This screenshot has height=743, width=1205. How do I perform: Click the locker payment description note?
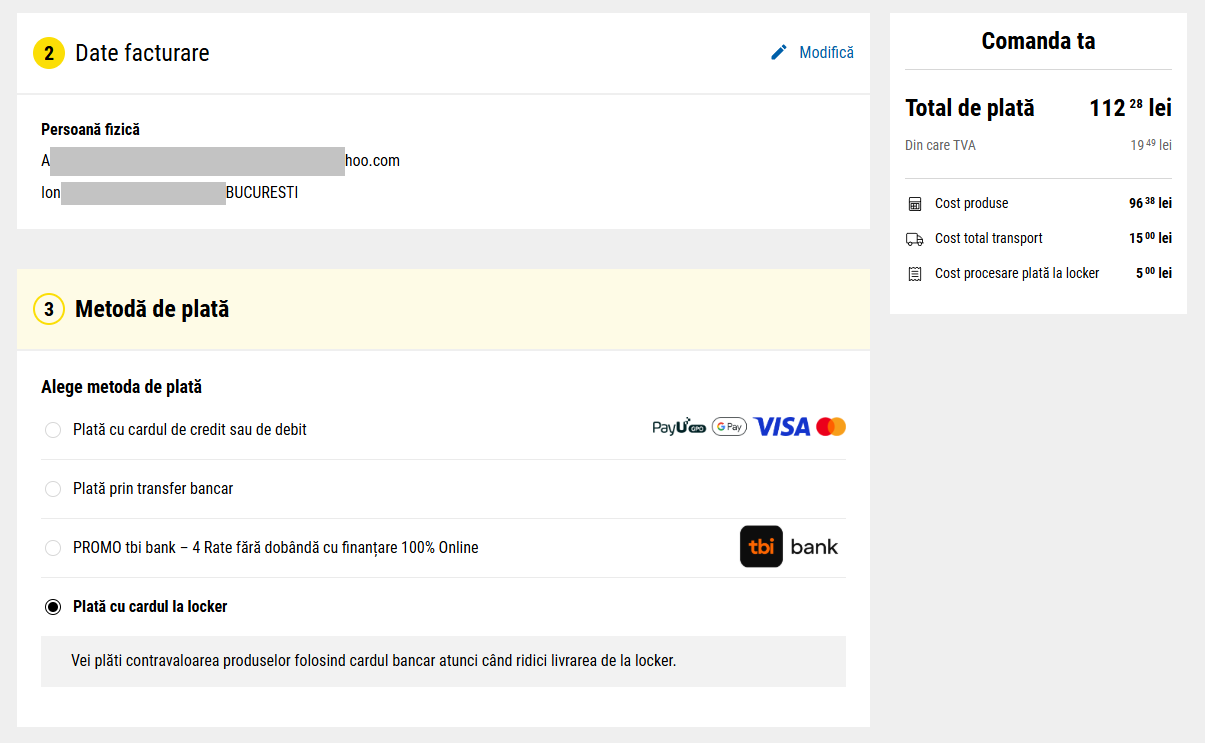[443, 661]
